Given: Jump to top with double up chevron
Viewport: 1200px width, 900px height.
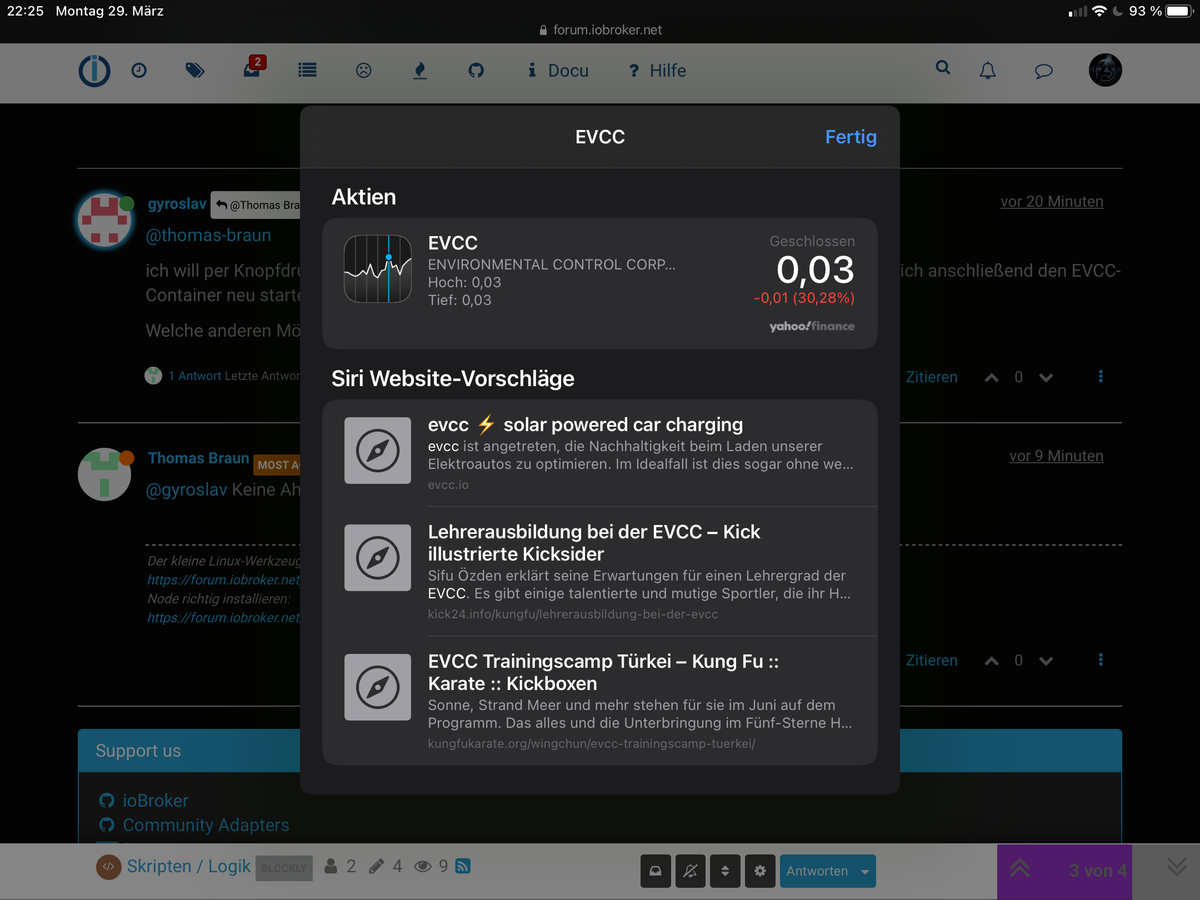Looking at the screenshot, I should (x=1020, y=869).
